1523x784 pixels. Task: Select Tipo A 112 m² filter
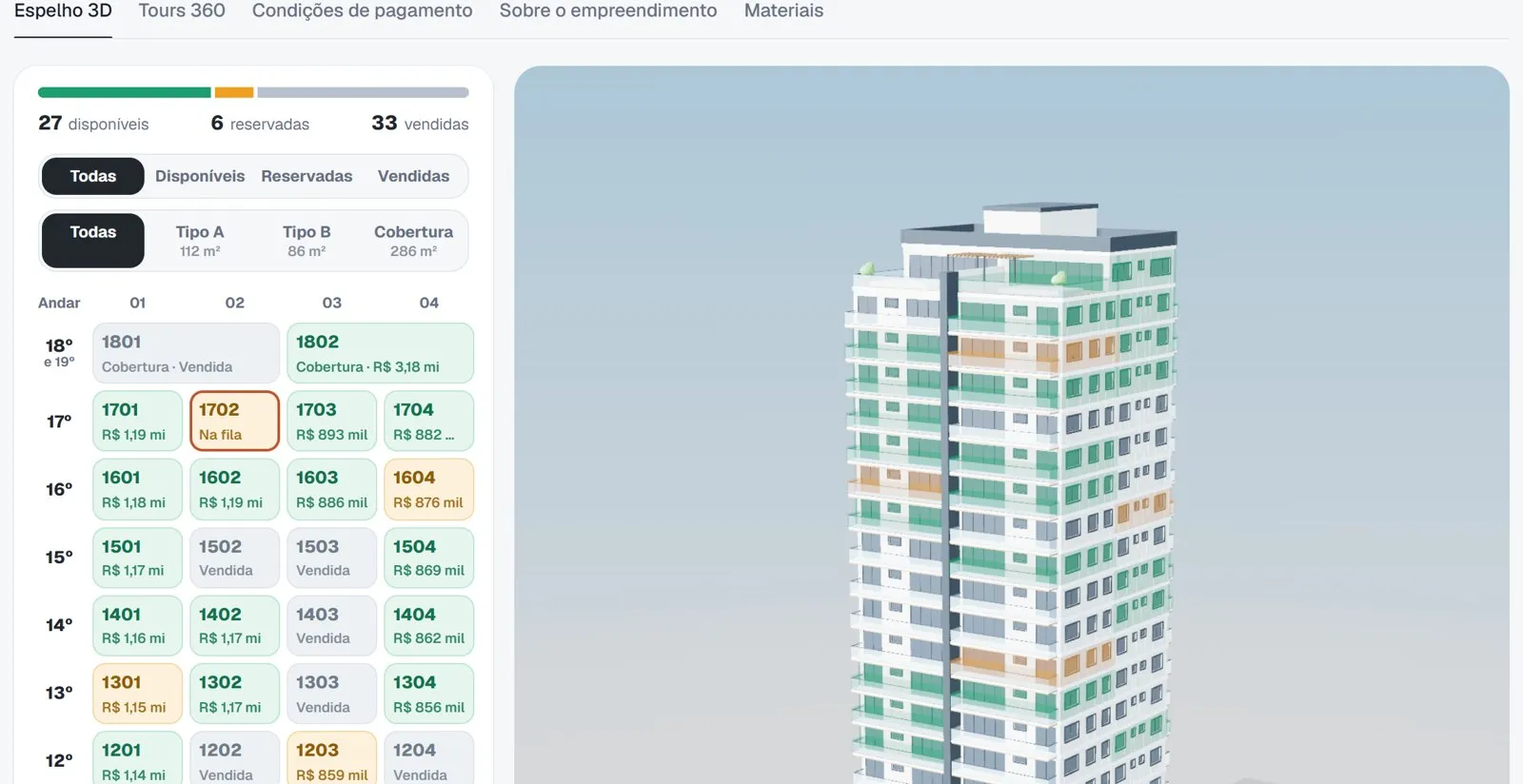(x=200, y=241)
